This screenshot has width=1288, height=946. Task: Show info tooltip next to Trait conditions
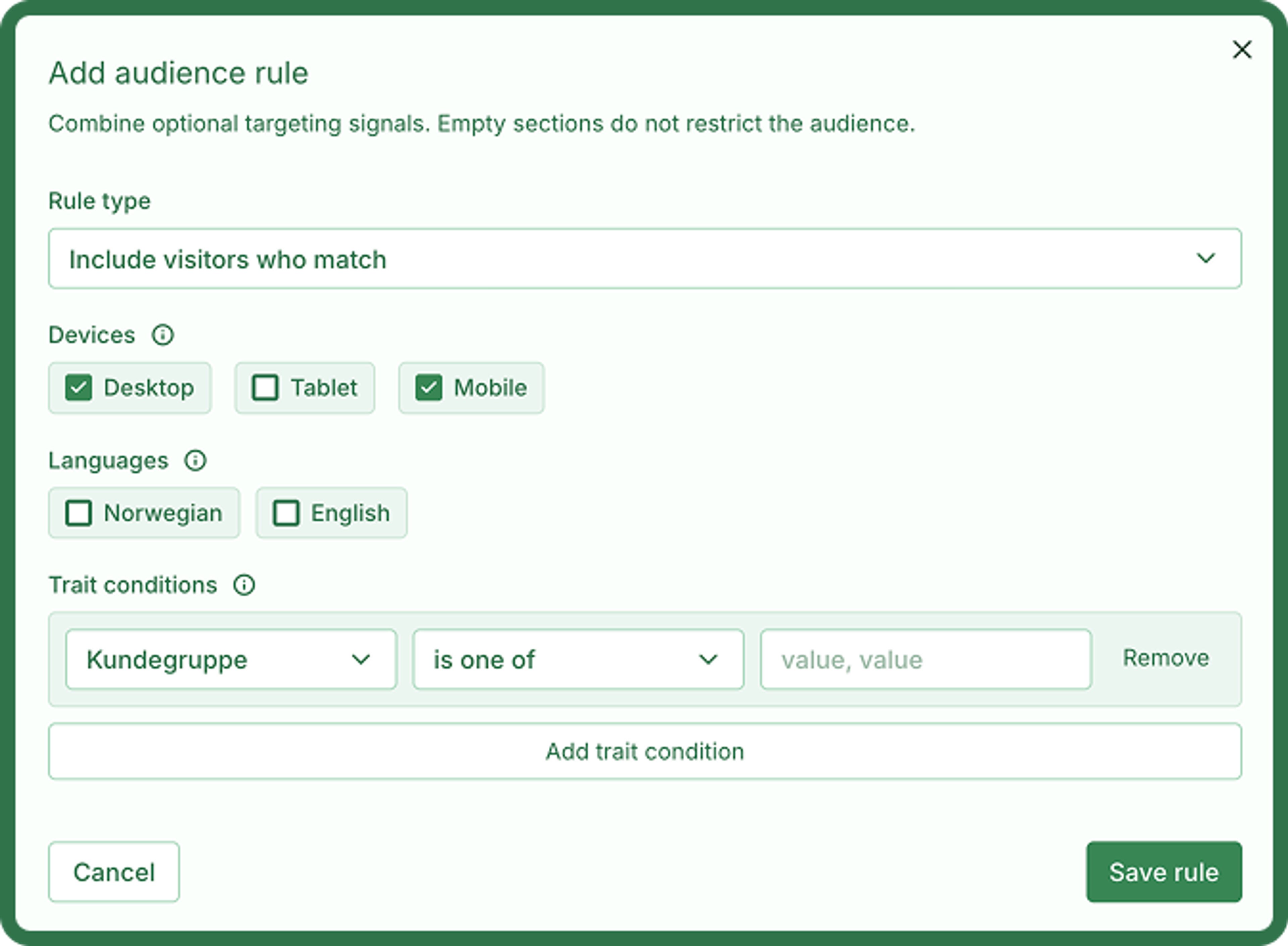click(x=244, y=585)
